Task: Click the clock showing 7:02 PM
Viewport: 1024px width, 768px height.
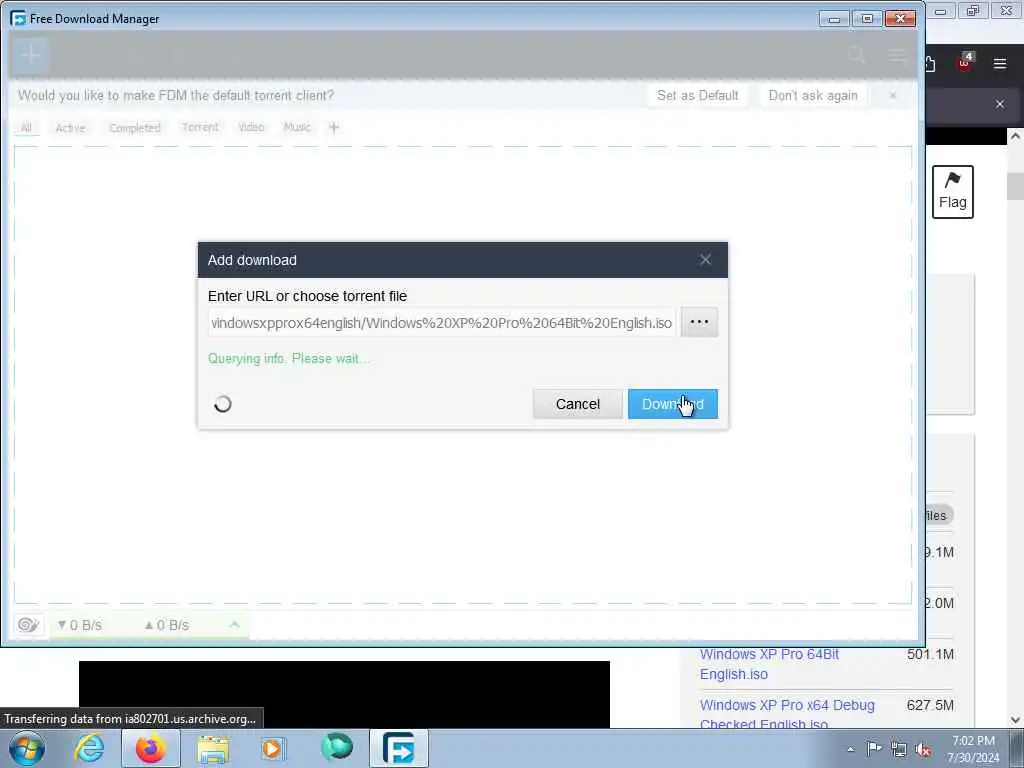Action: 973,741
